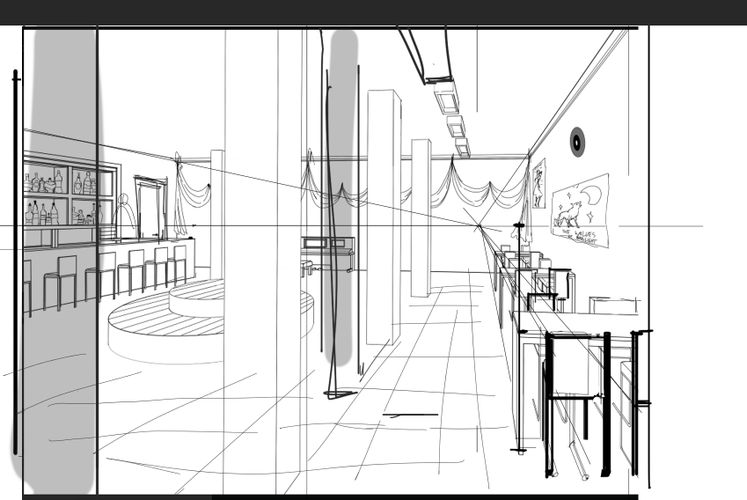Click the vinyl record drawn on the wall
This screenshot has width=747, height=500.
(577, 142)
